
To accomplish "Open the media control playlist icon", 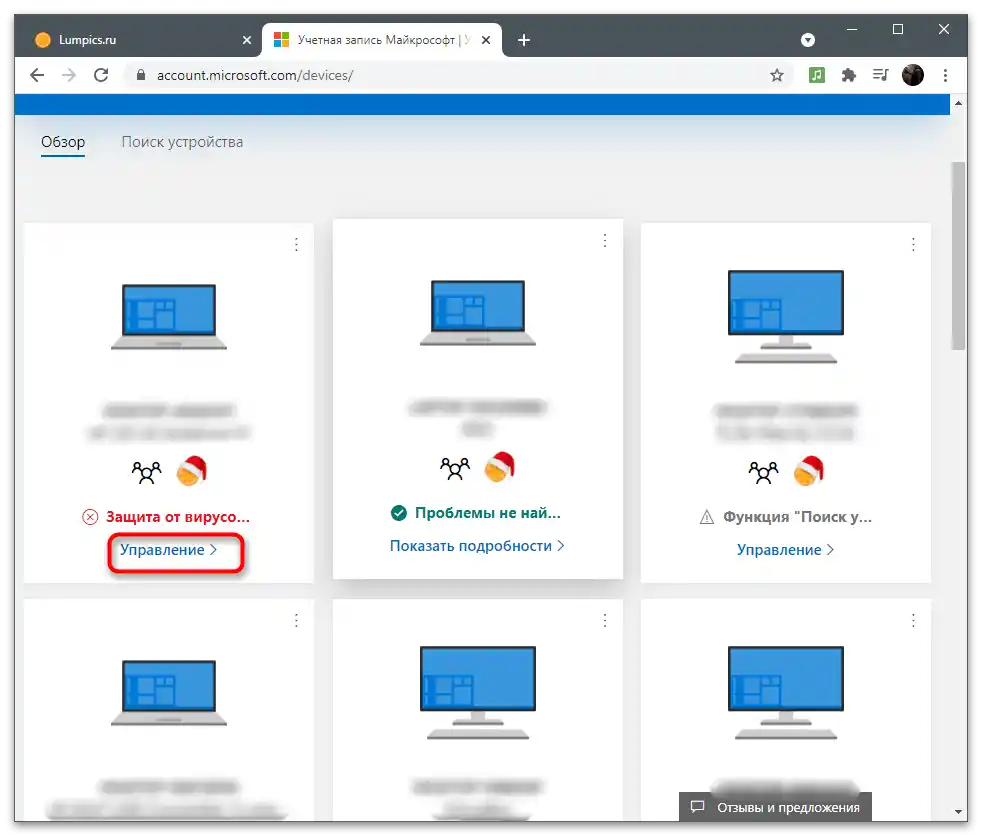I will (881, 76).
